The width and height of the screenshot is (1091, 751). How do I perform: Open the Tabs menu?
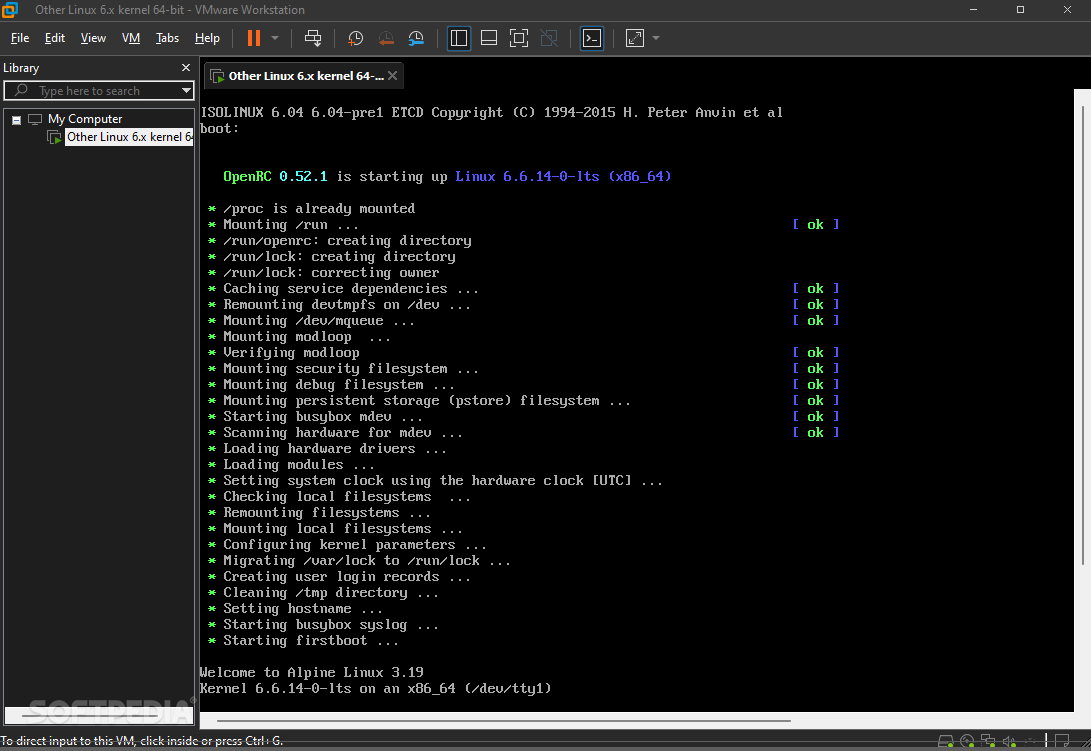tap(167, 38)
